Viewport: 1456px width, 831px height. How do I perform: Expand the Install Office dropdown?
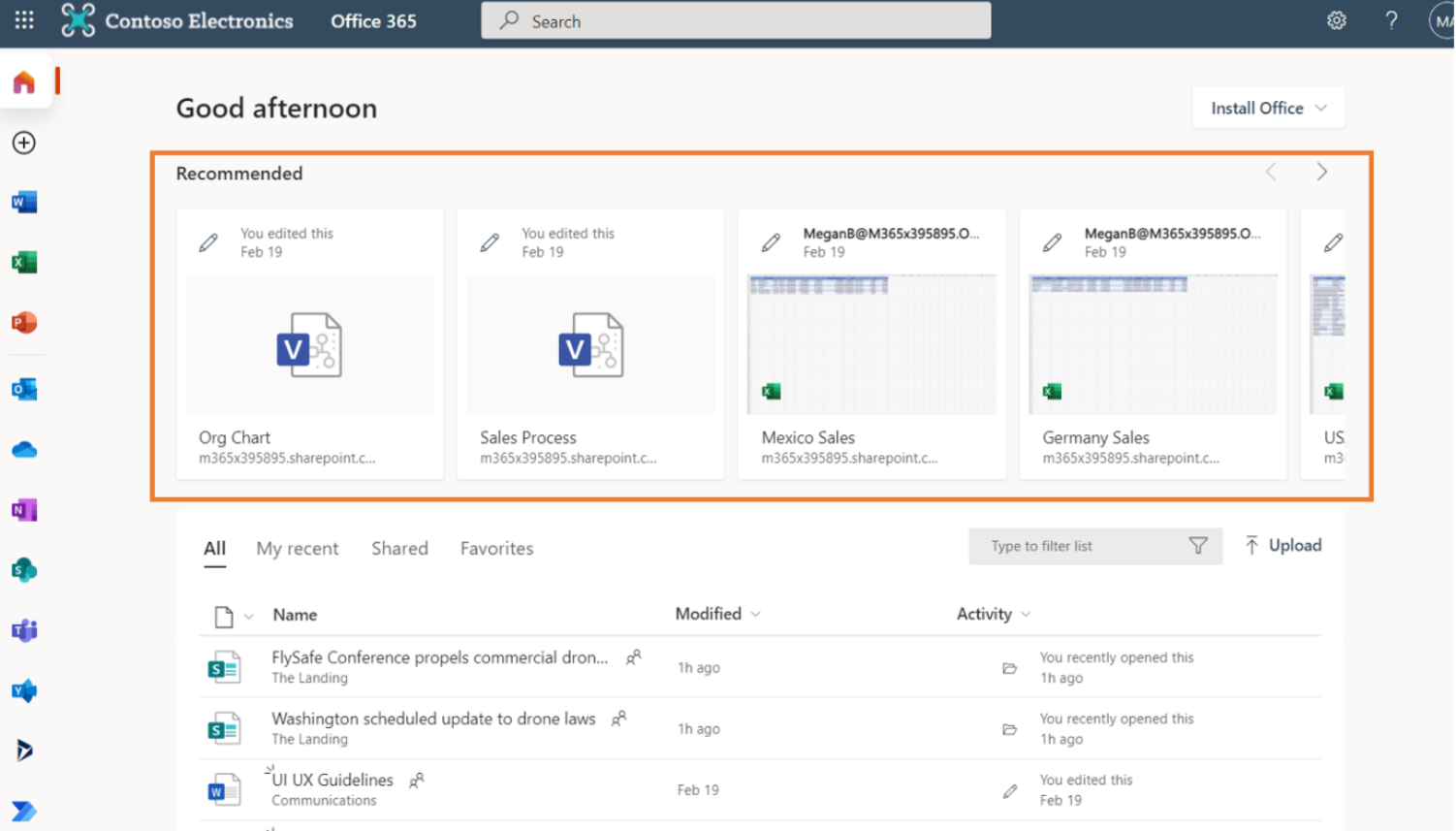coord(1267,108)
